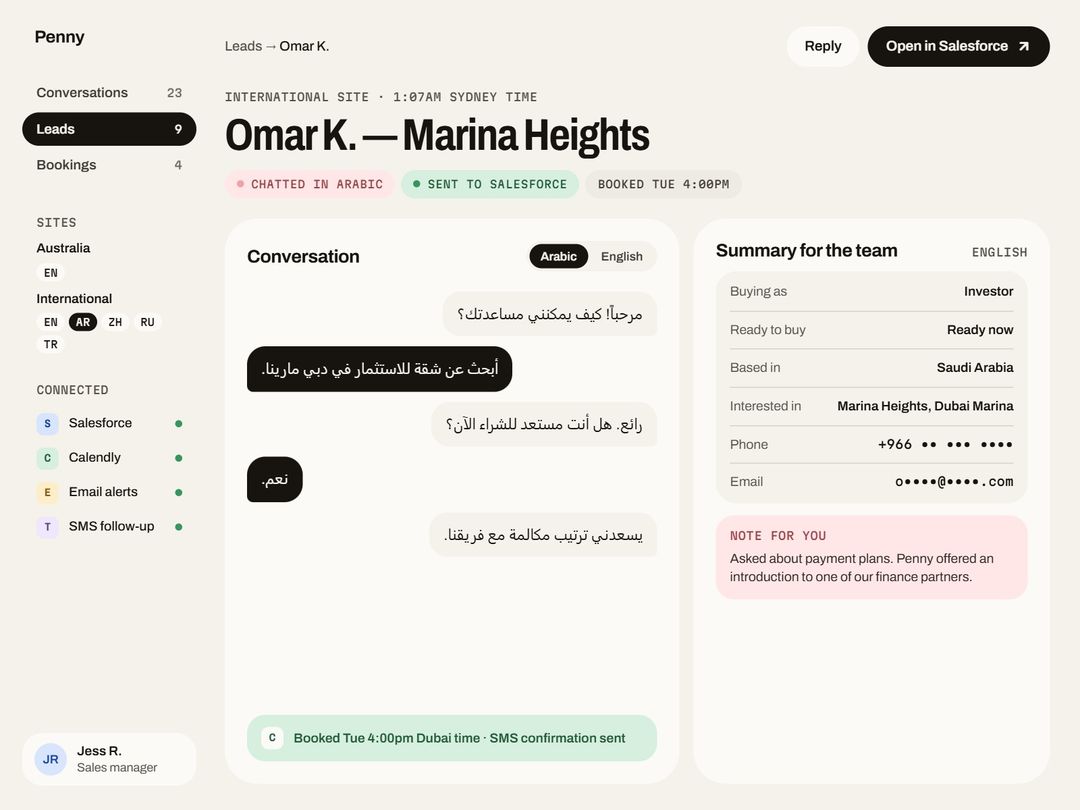Click the JR avatar for Jess R.

click(x=51, y=759)
